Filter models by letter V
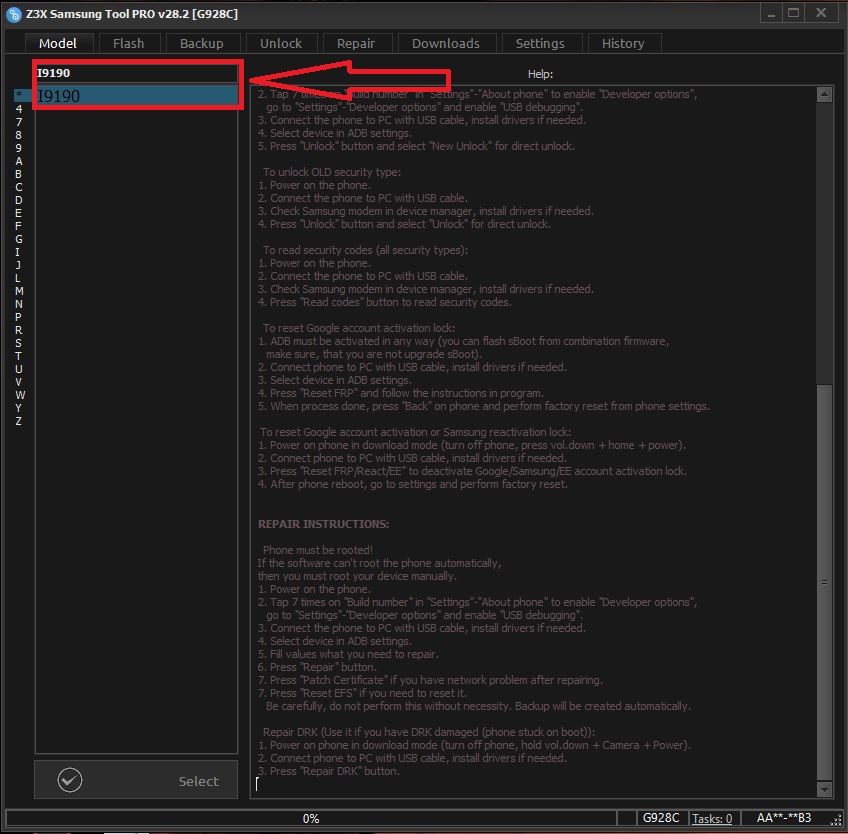The width and height of the screenshot is (848, 834). (18, 382)
